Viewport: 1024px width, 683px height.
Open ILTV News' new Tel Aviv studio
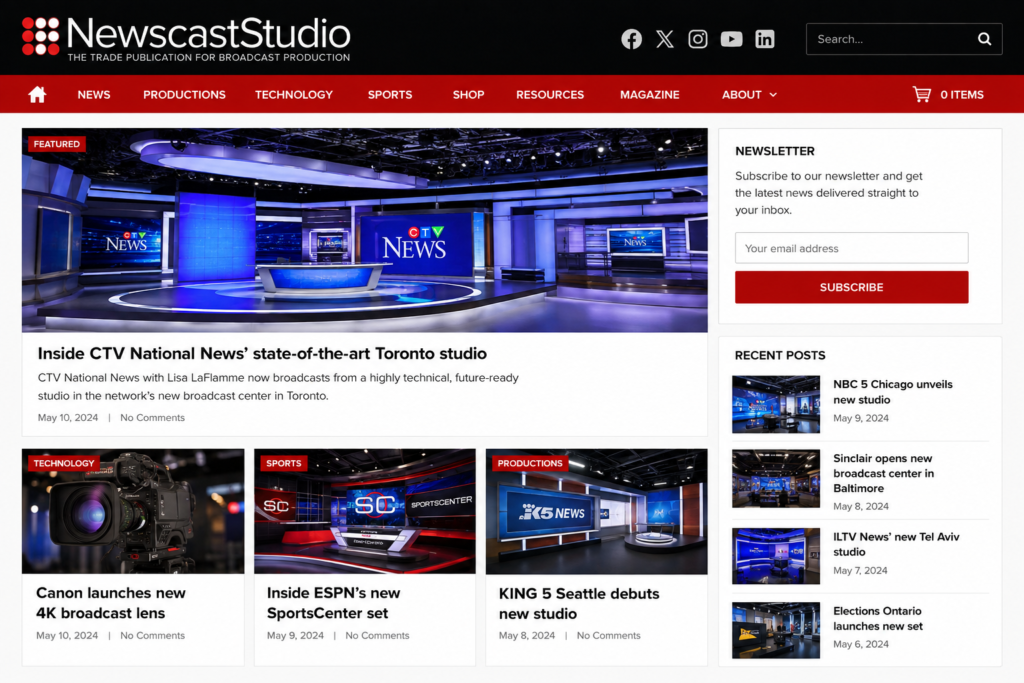(x=896, y=544)
